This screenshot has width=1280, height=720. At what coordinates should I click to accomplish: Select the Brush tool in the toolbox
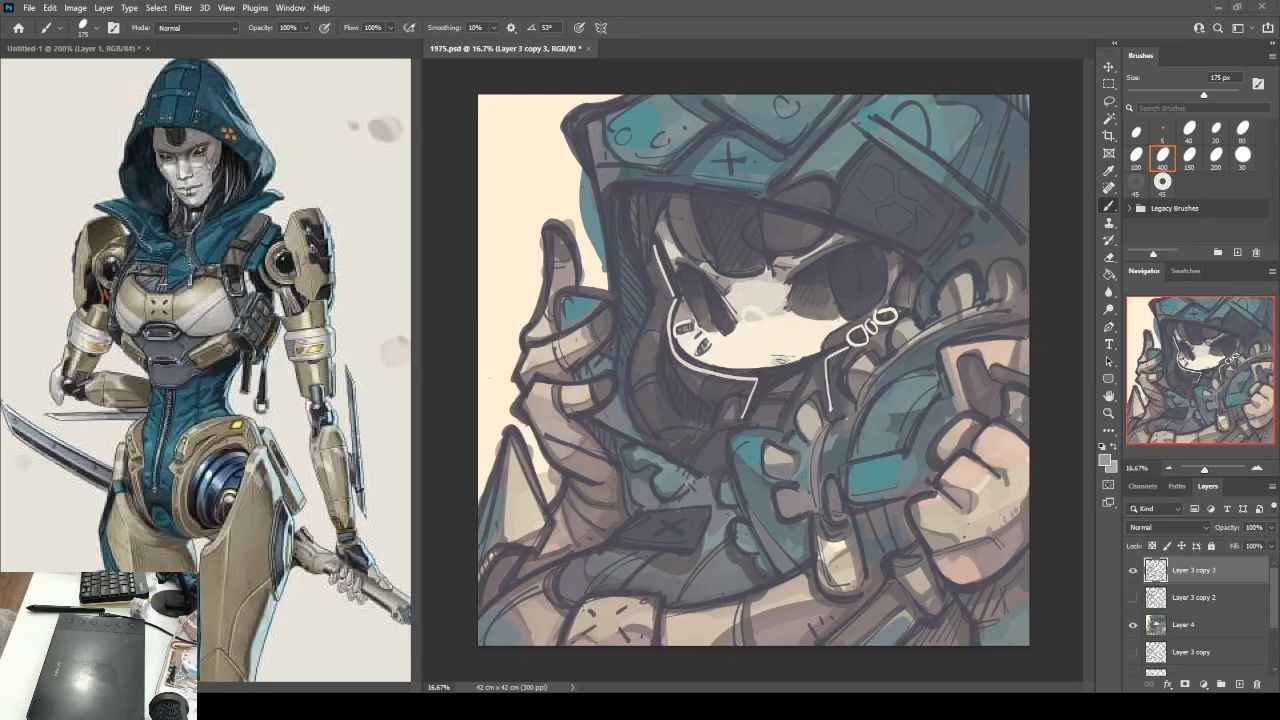coord(1109,205)
